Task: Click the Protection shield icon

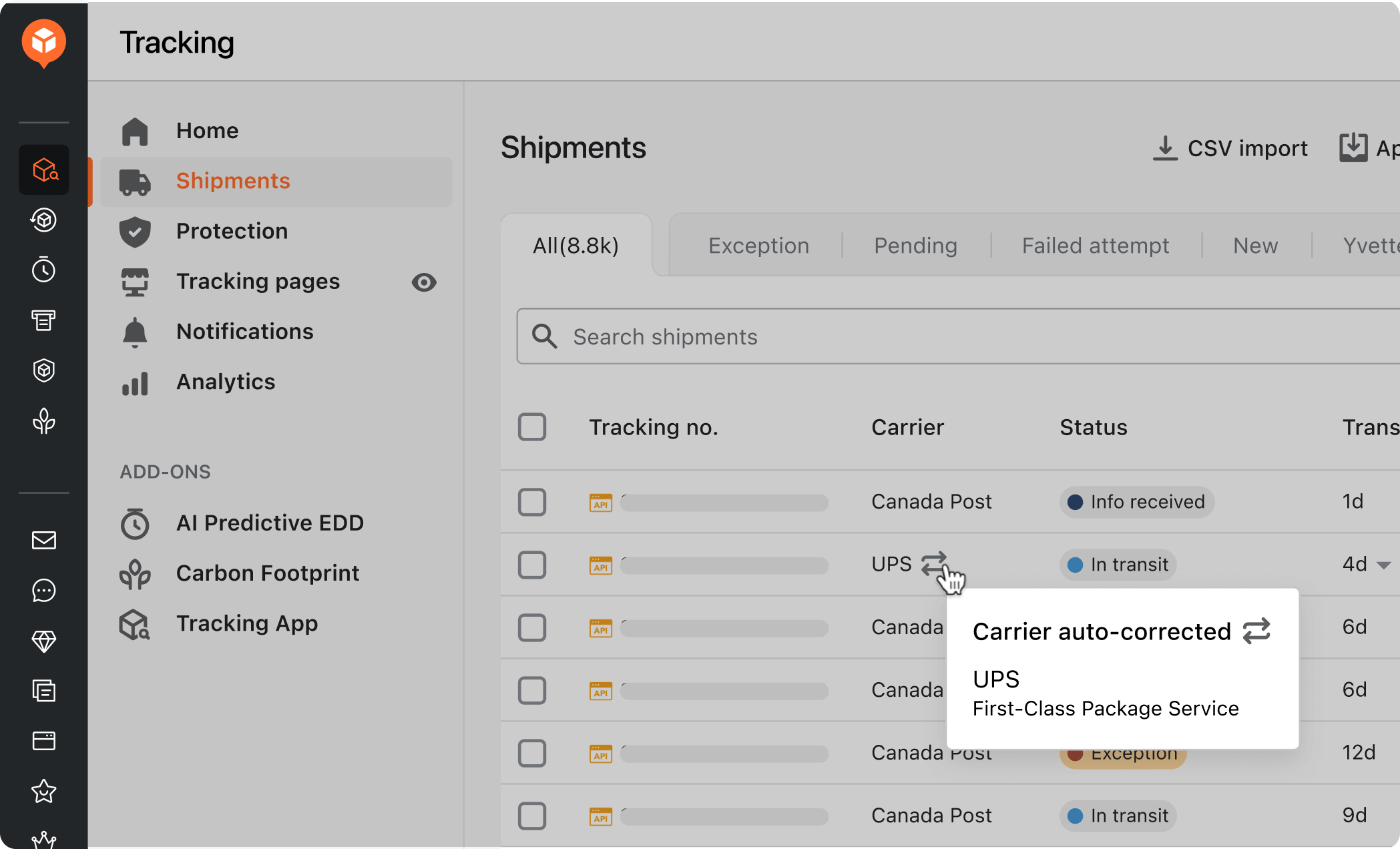Action: 135,232
